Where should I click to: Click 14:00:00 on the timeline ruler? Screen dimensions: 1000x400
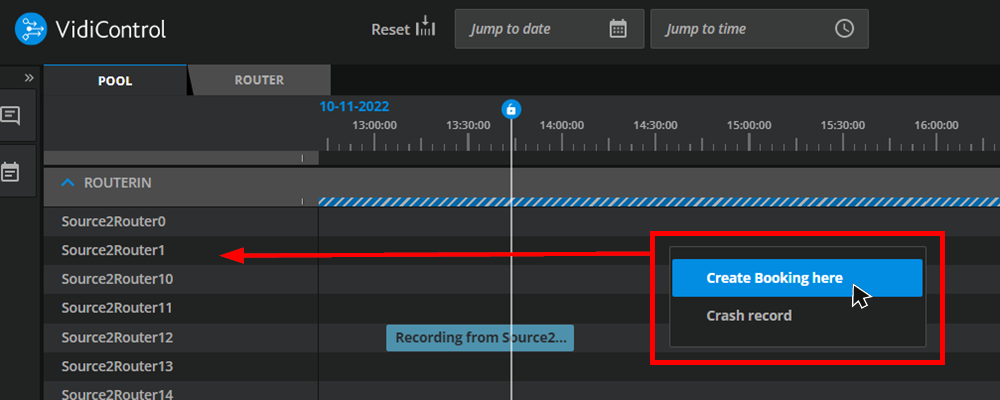click(561, 126)
